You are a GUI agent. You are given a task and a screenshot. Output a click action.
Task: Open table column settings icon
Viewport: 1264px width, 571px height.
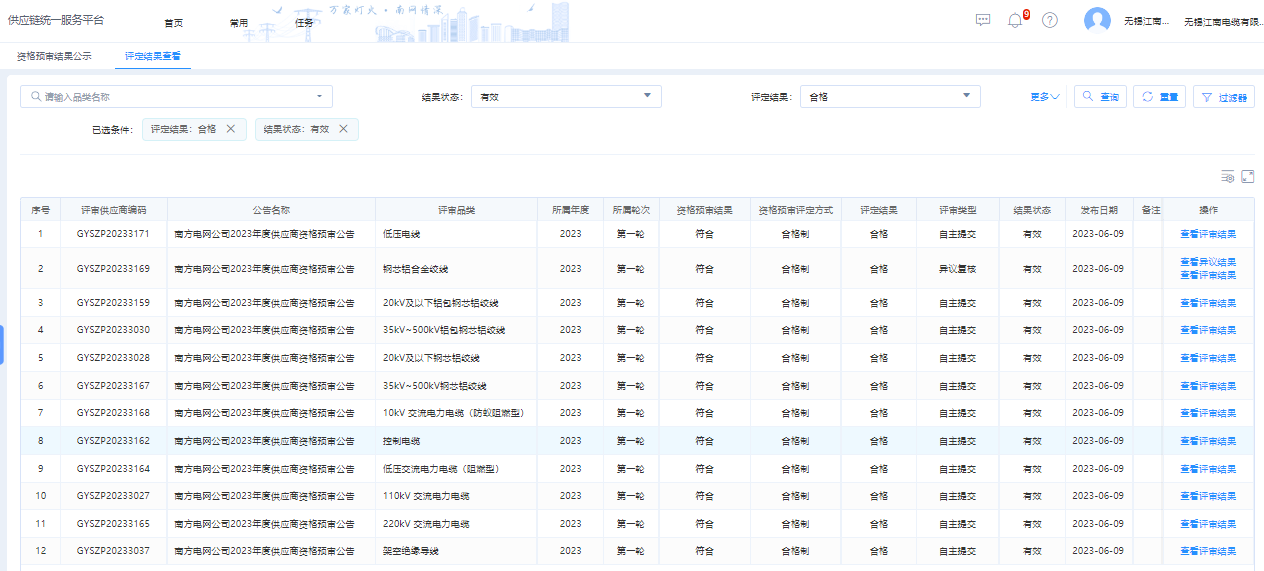click(x=1227, y=177)
